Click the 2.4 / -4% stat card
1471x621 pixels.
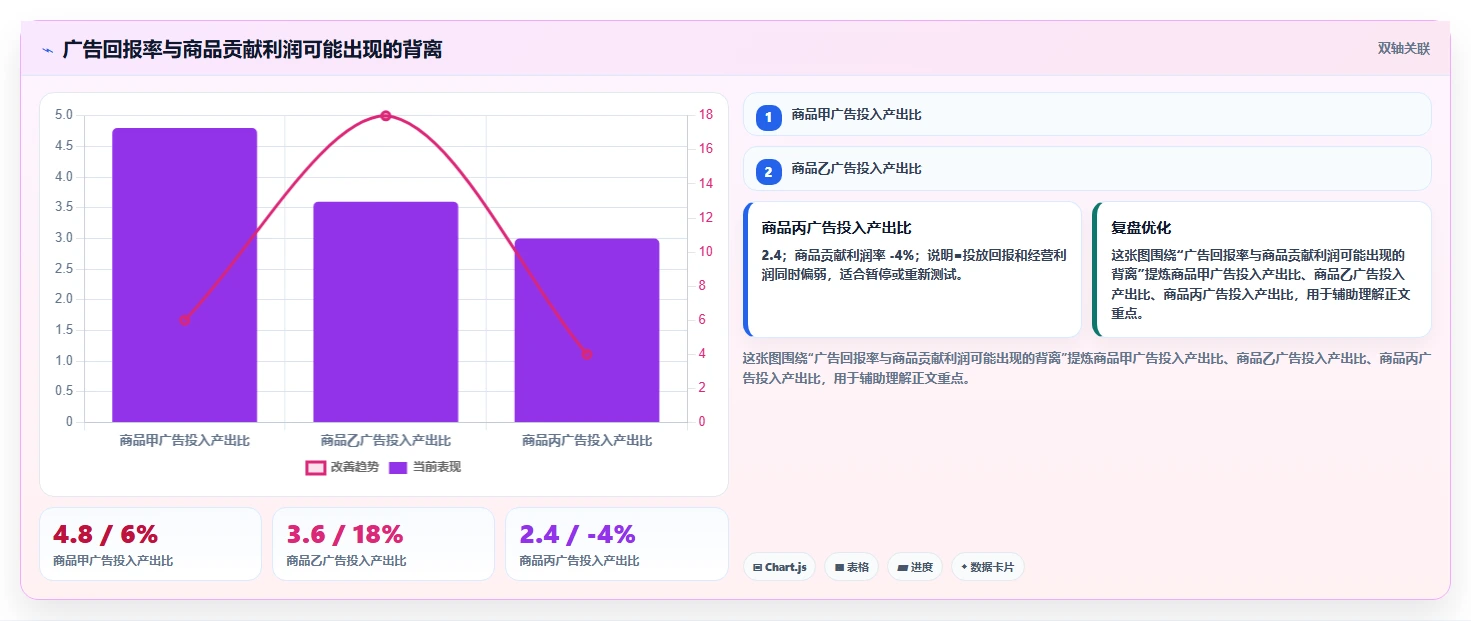click(617, 544)
